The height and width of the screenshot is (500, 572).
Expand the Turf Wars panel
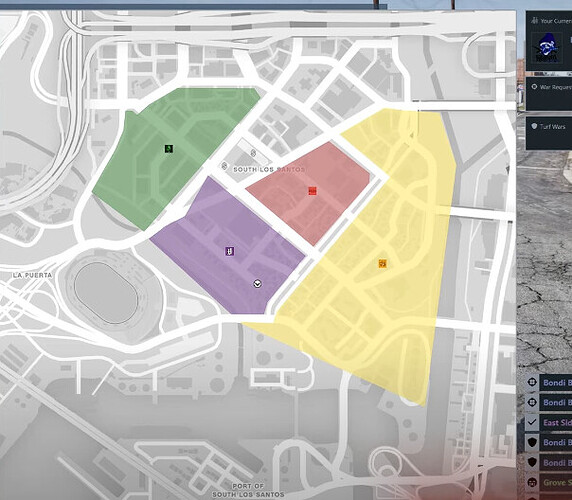coord(549,133)
